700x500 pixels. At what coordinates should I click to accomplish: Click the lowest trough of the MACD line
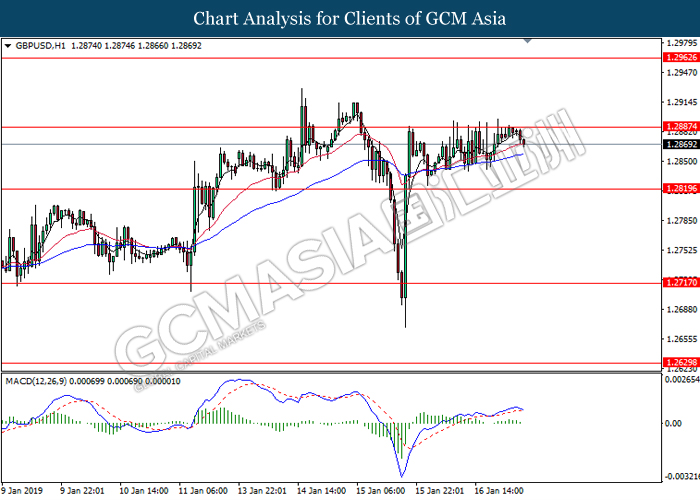point(402,475)
